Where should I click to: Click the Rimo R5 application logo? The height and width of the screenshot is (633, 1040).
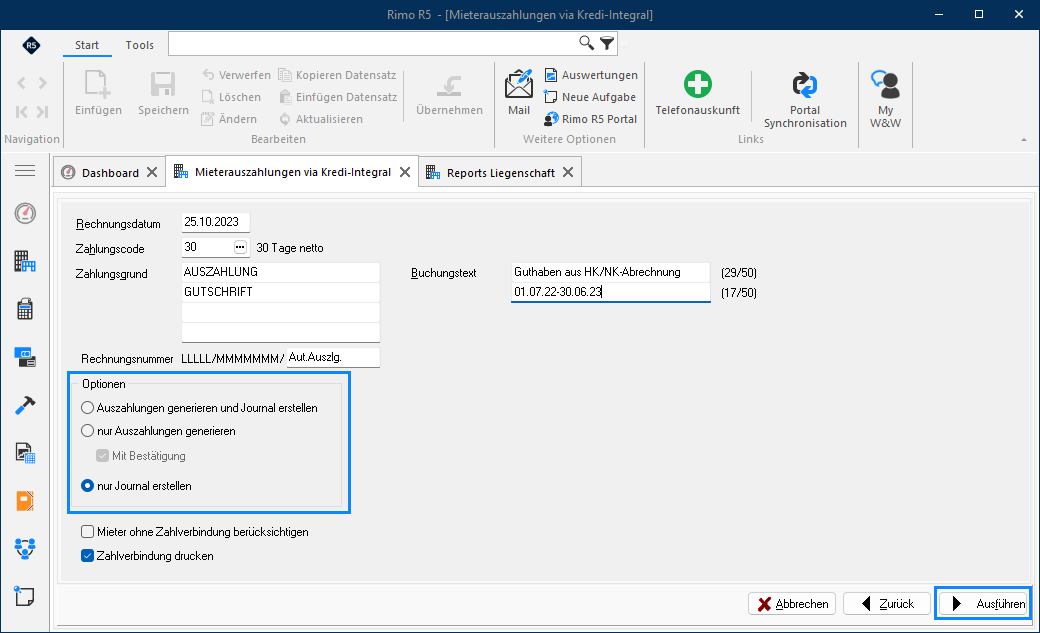pyautogui.click(x=31, y=45)
